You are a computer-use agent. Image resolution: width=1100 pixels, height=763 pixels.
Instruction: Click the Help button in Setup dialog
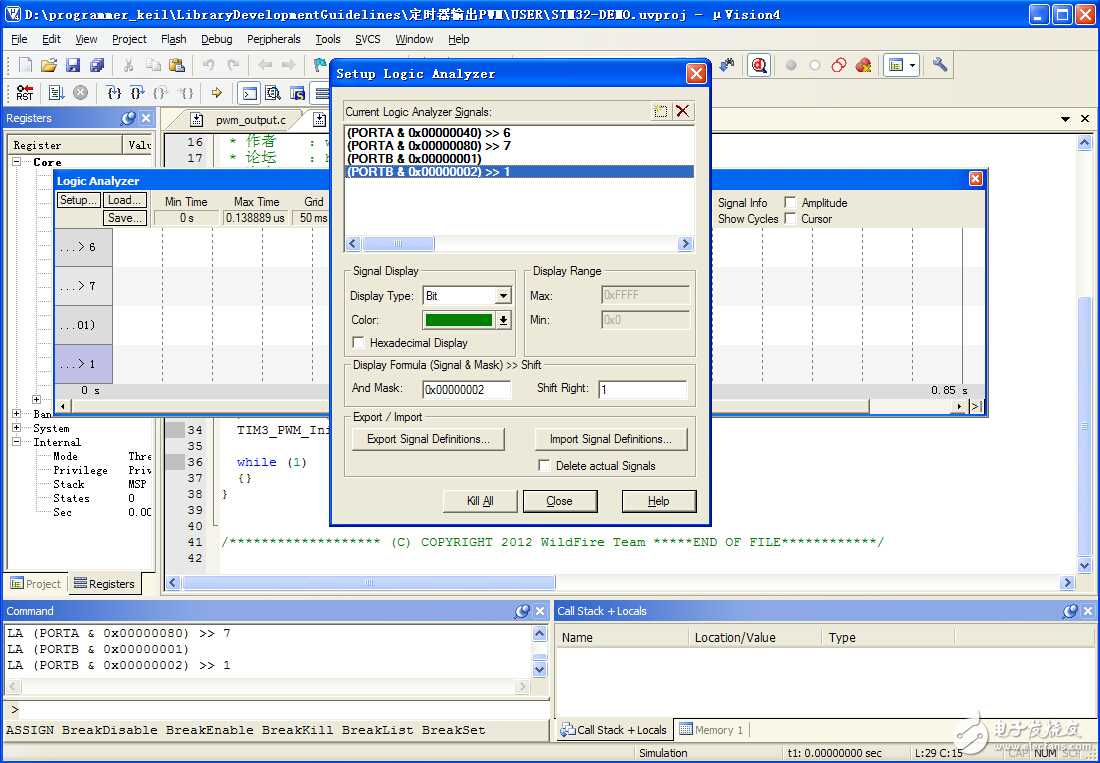point(659,501)
